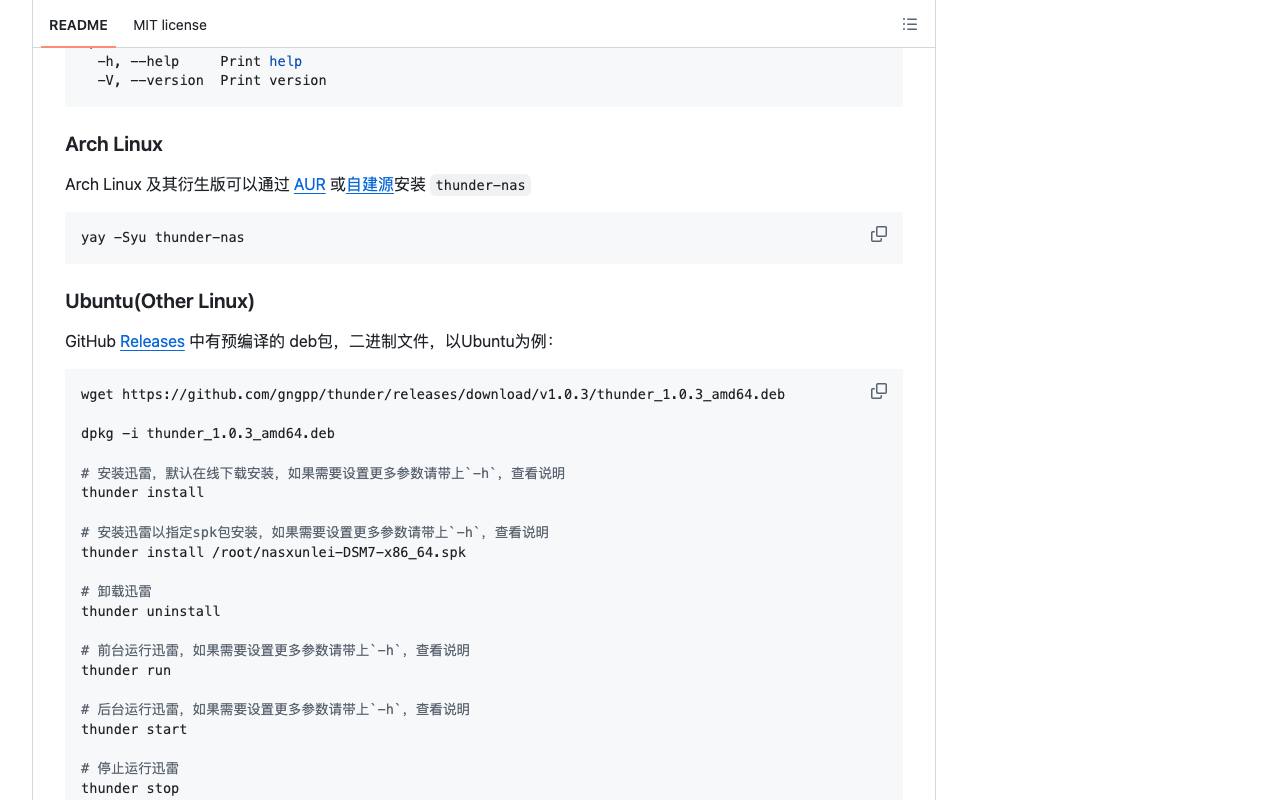Click the thunder install spk path line
The image size is (1280, 800).
pyautogui.click(x=274, y=552)
